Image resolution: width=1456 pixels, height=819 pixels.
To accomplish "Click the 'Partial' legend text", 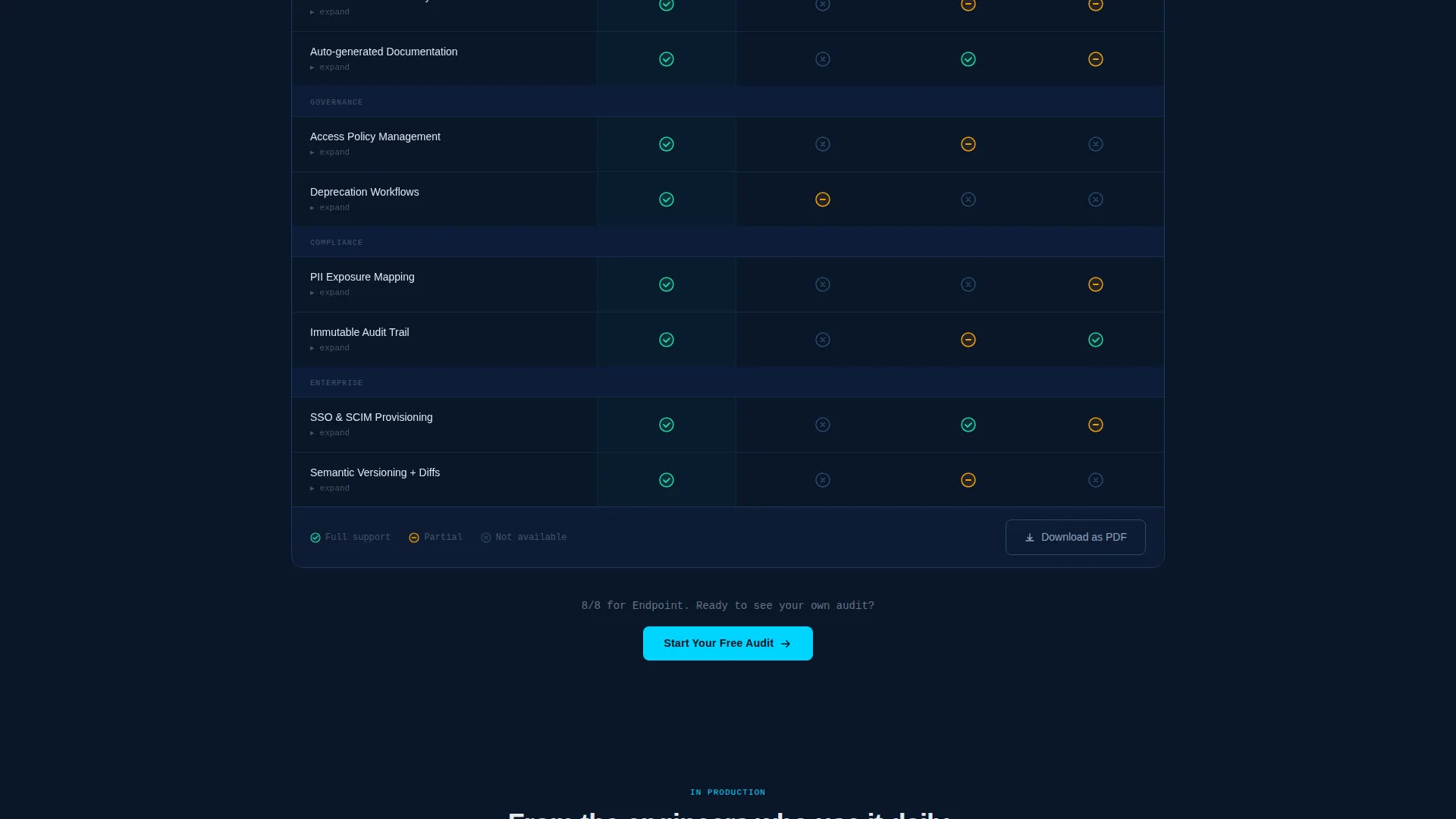I will pyautogui.click(x=444, y=537).
